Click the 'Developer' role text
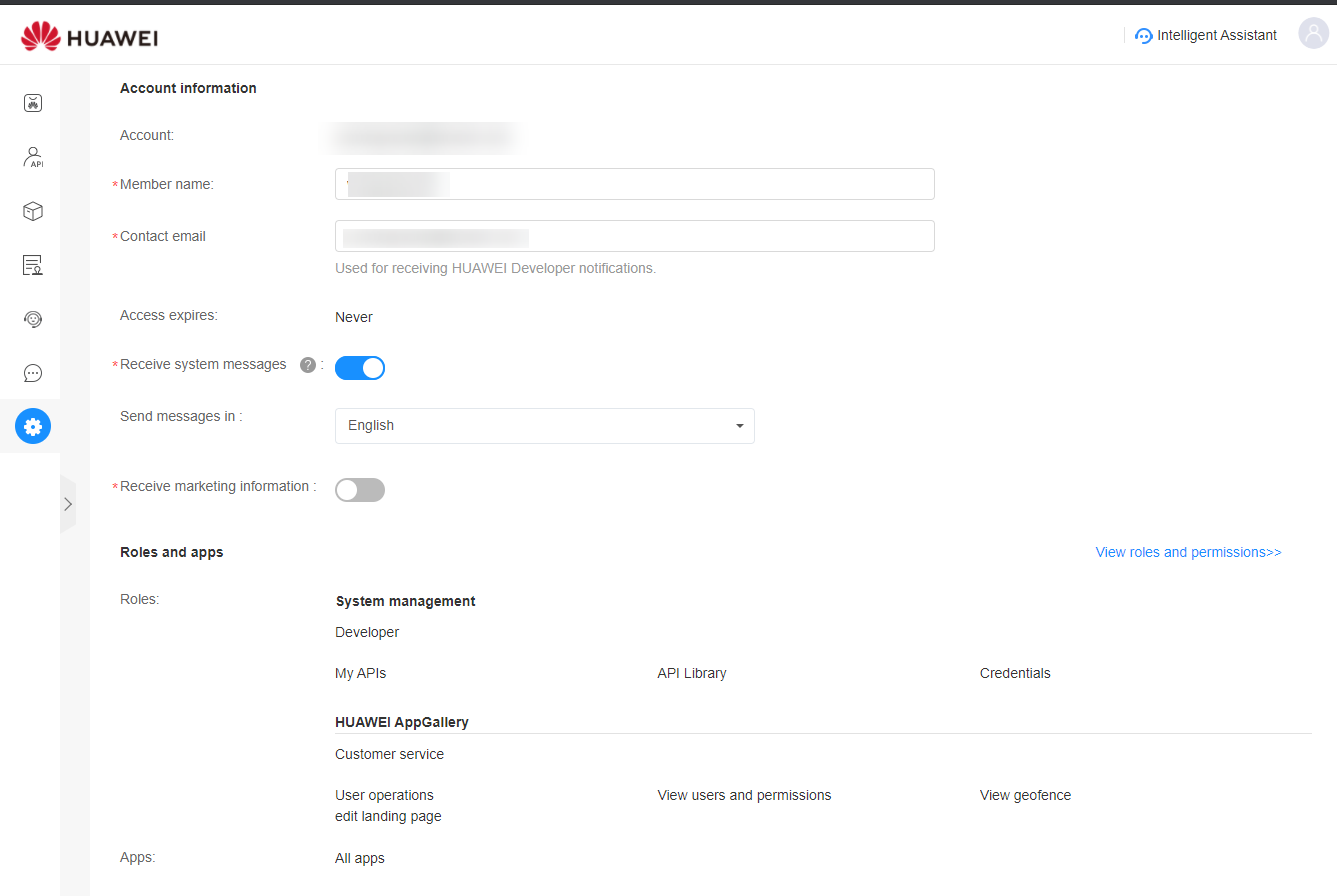This screenshot has width=1337, height=896. pos(367,632)
